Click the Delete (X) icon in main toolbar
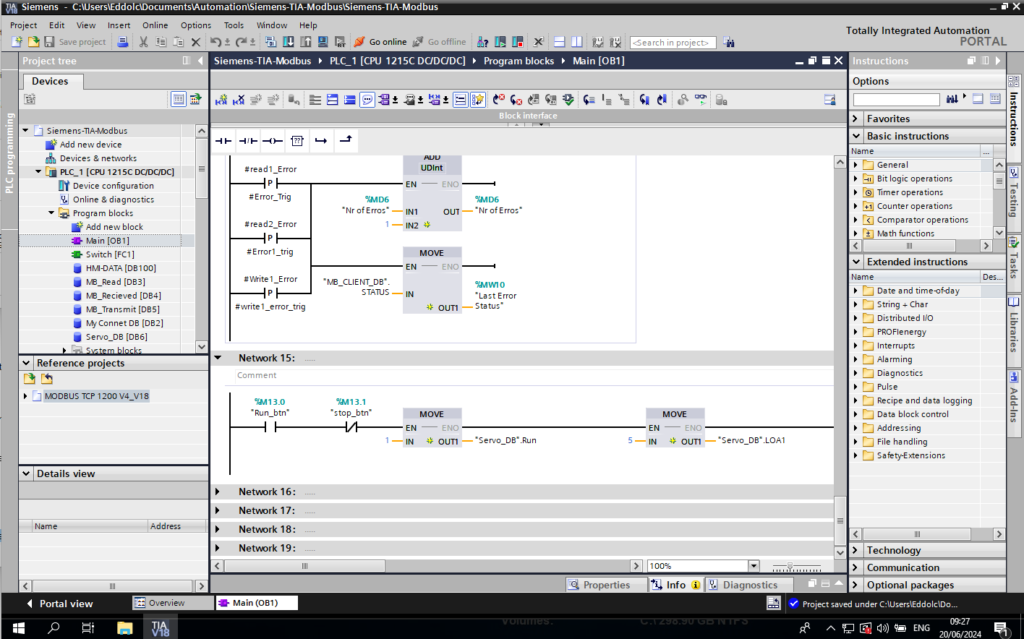This screenshot has width=1024, height=639. (x=195, y=42)
